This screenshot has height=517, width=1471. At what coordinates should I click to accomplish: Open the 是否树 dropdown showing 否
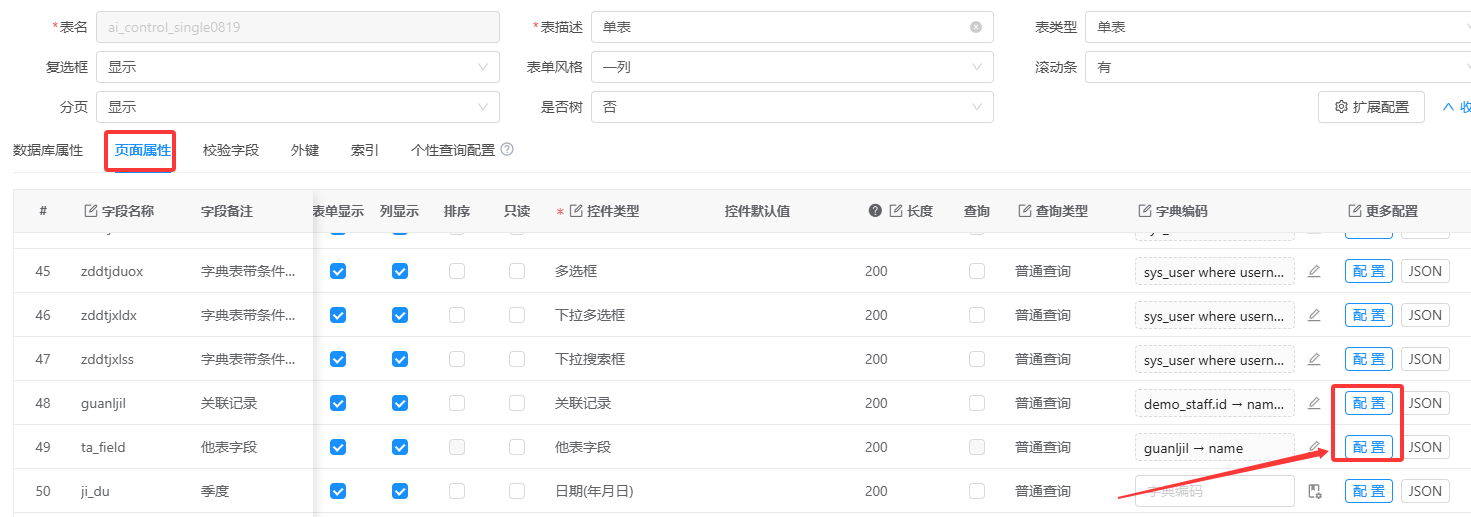(792, 107)
